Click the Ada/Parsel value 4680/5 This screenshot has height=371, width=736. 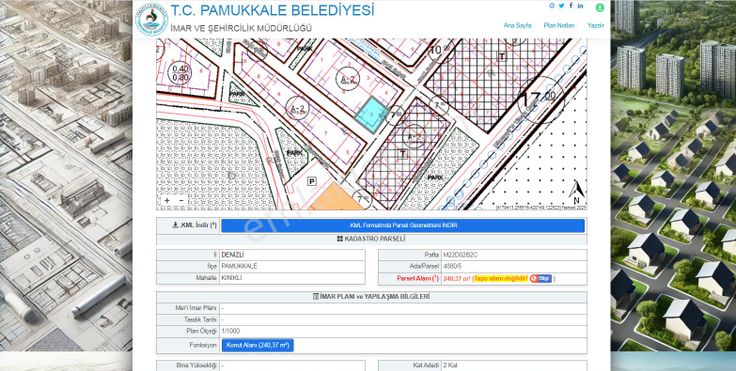[x=452, y=266]
